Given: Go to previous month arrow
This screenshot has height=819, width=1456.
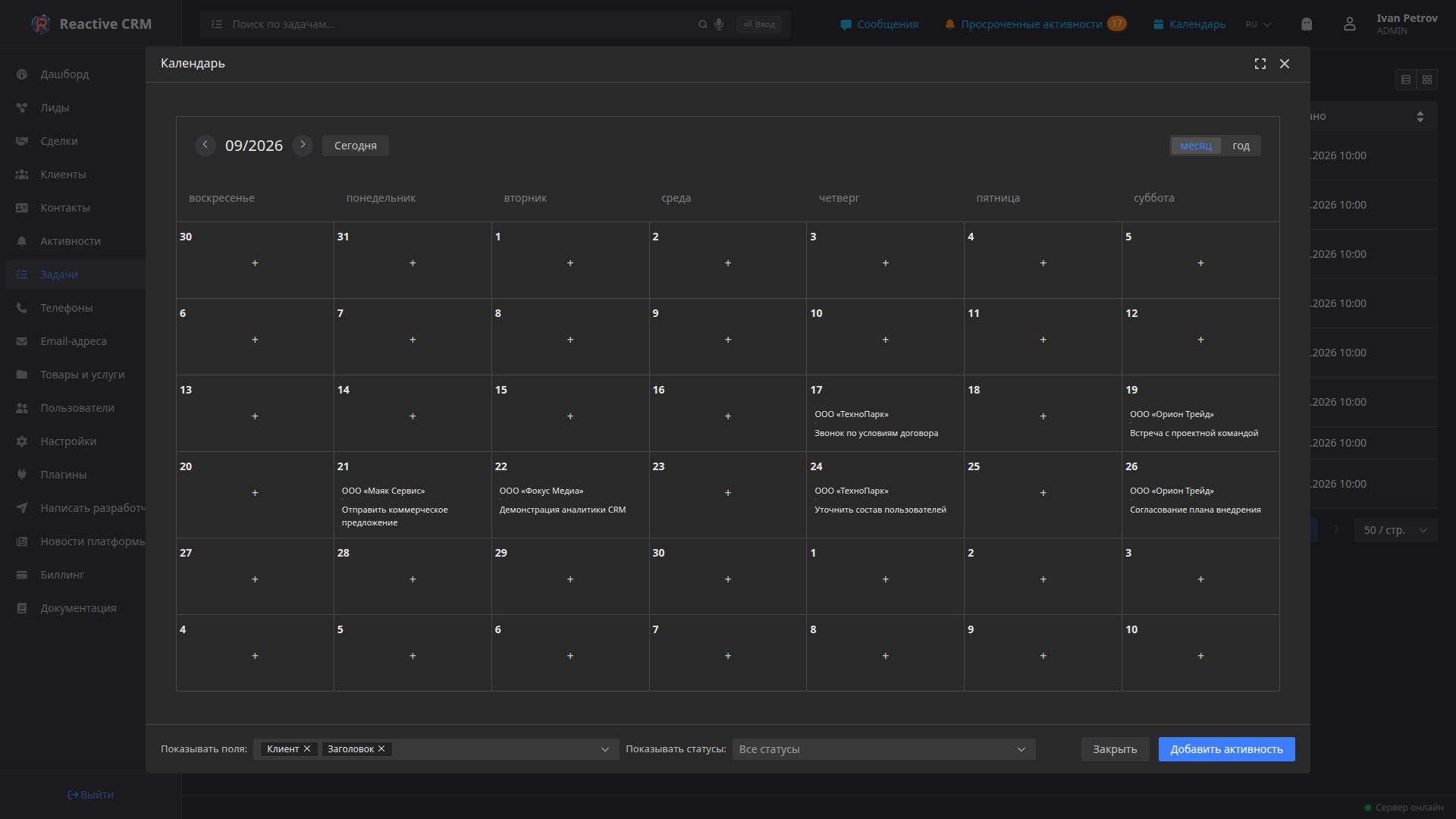Looking at the screenshot, I should [x=205, y=145].
